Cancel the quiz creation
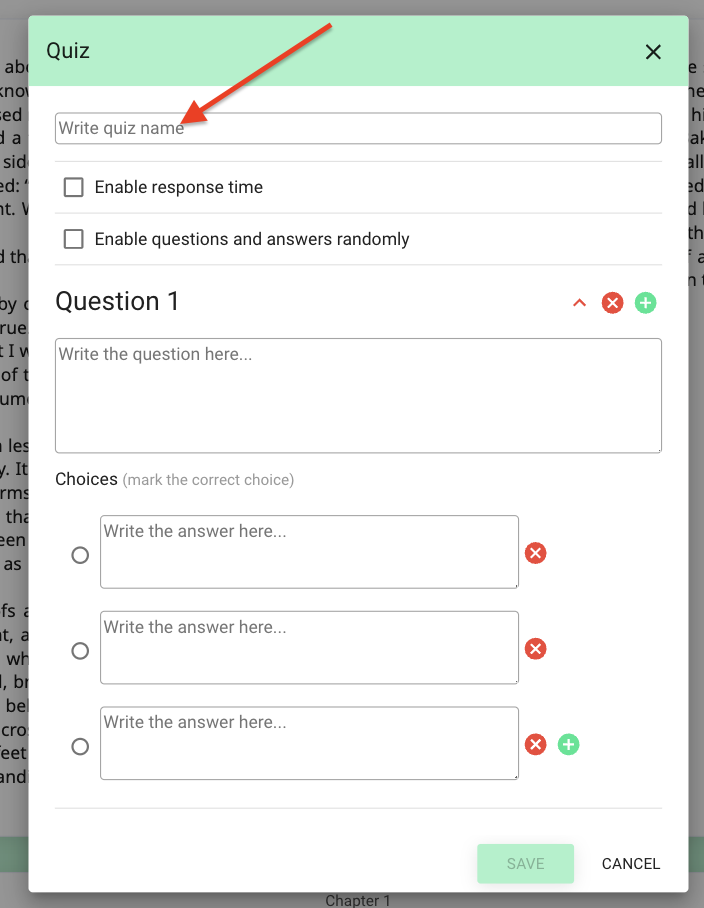Screen dimensions: 704x908 (x=630, y=863)
